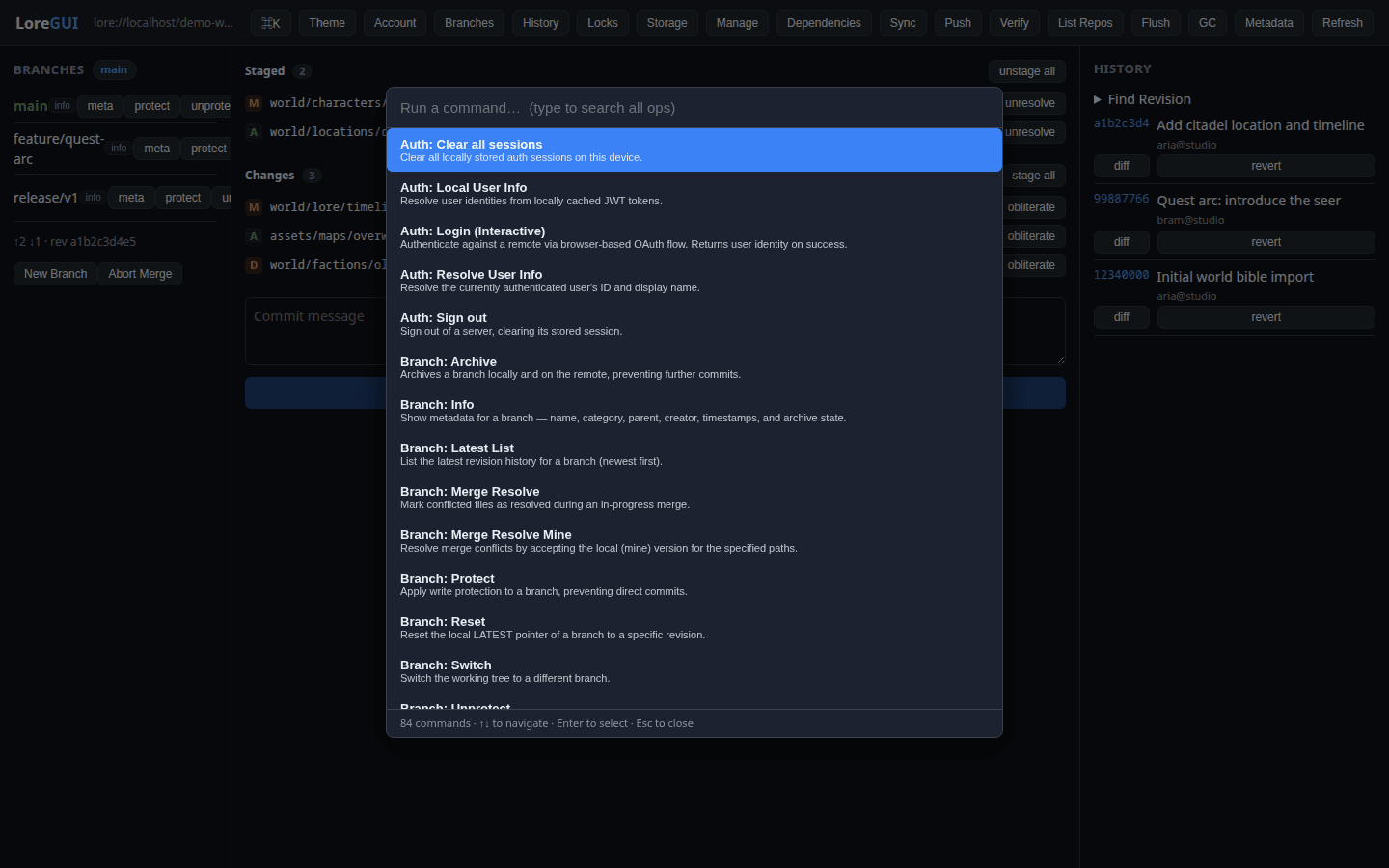Click the Push toolbar button
This screenshot has width=1389, height=868.
958,23
